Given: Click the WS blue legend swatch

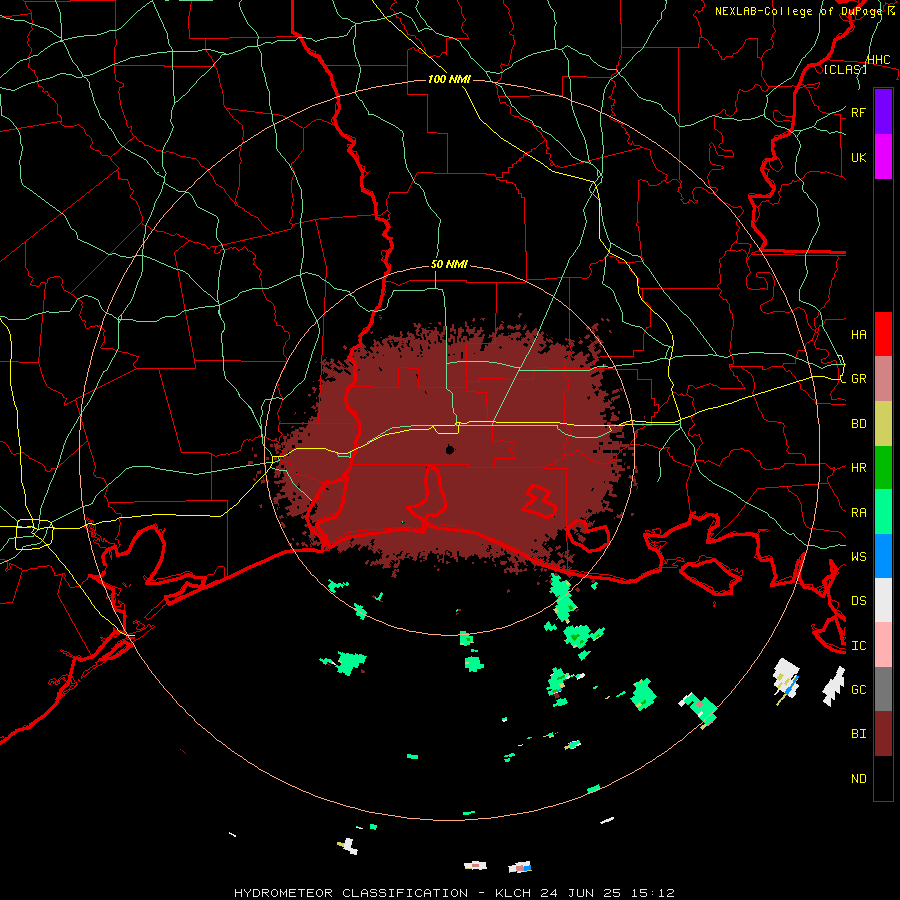Looking at the screenshot, I should click(x=883, y=556).
